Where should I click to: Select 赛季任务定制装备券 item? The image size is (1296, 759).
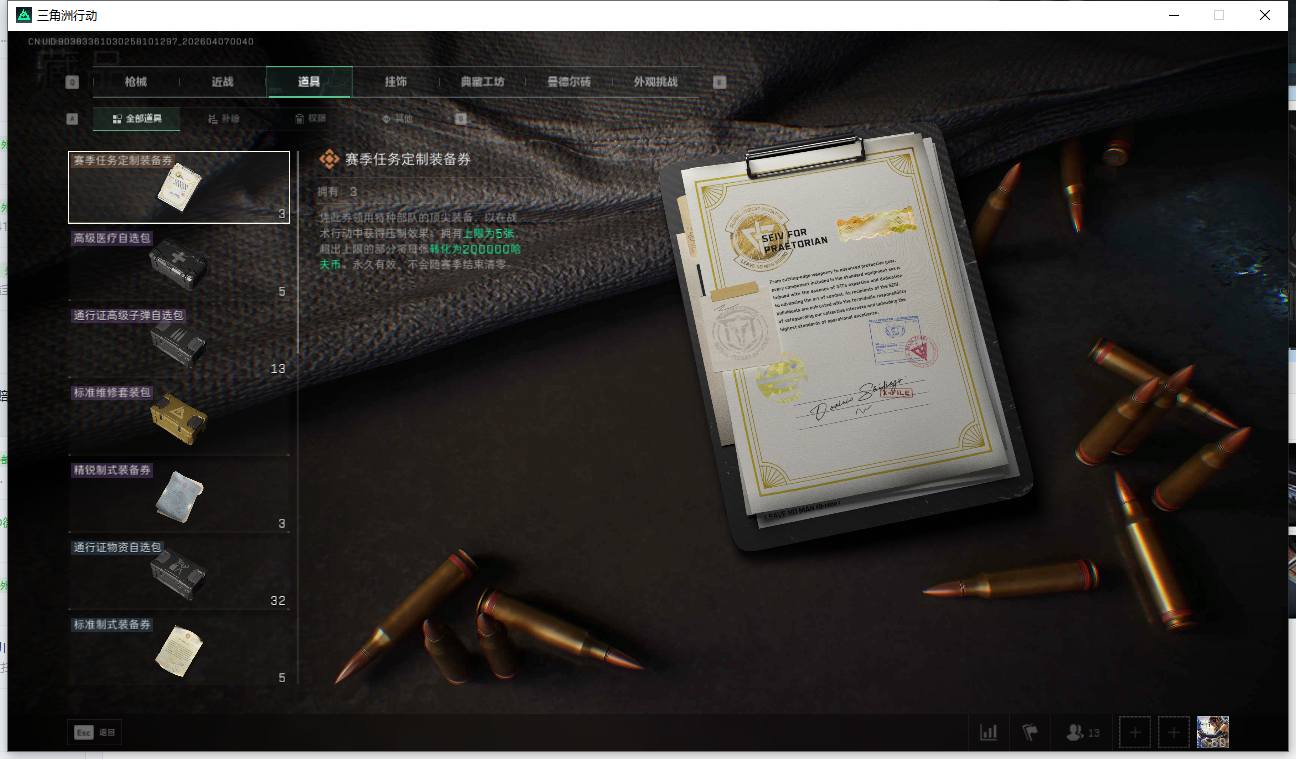point(179,187)
